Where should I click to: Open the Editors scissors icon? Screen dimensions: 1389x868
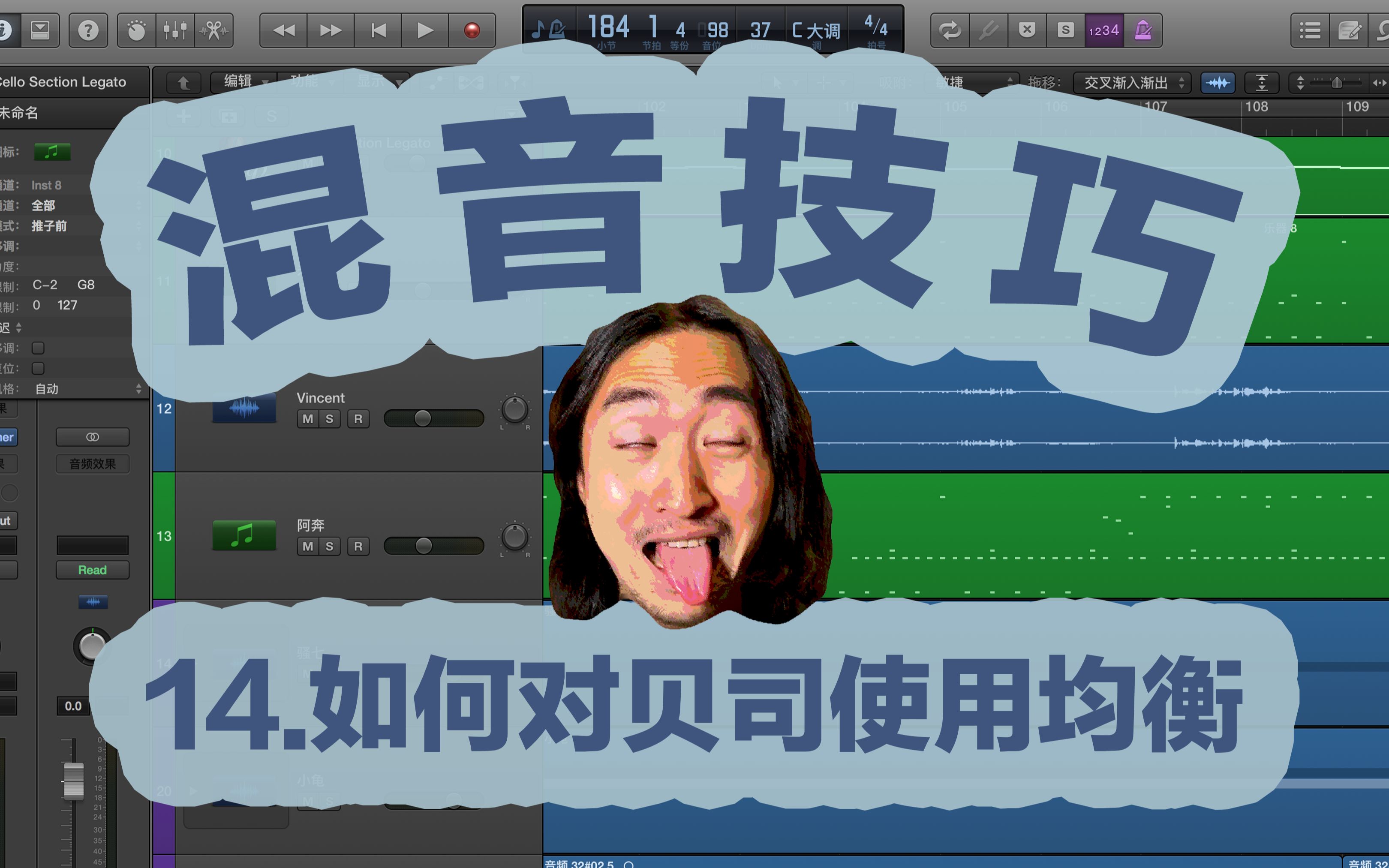214,30
